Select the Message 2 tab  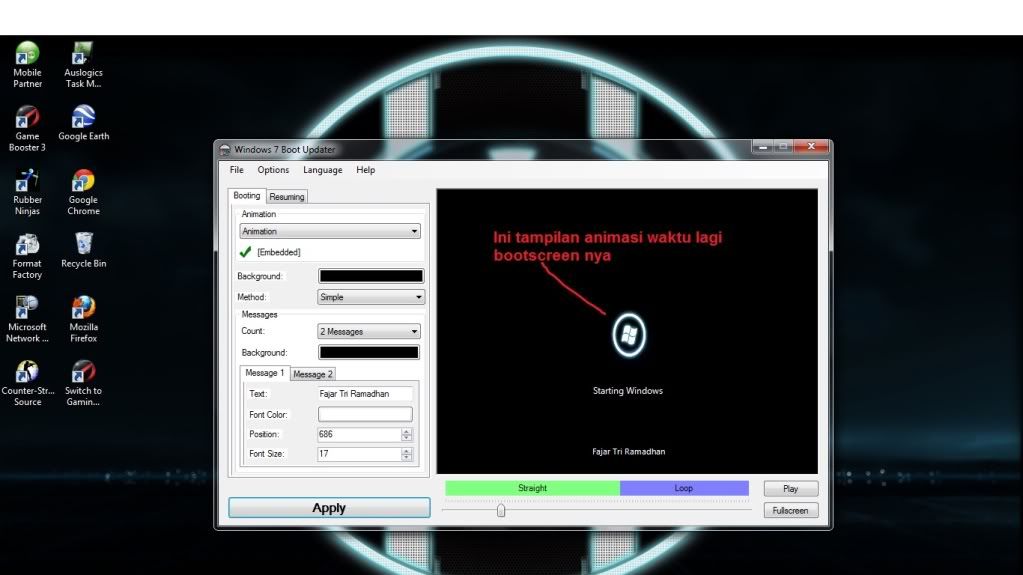313,374
